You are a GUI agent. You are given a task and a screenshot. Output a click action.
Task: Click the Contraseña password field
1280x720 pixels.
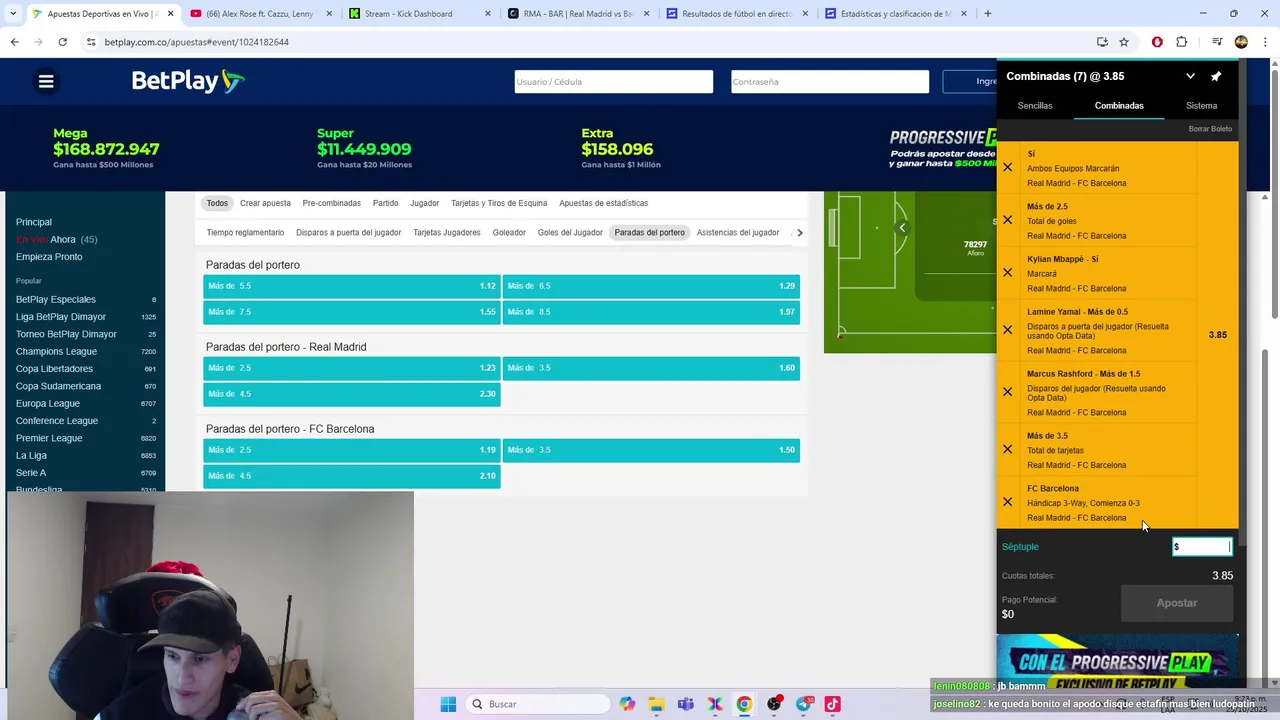point(829,82)
